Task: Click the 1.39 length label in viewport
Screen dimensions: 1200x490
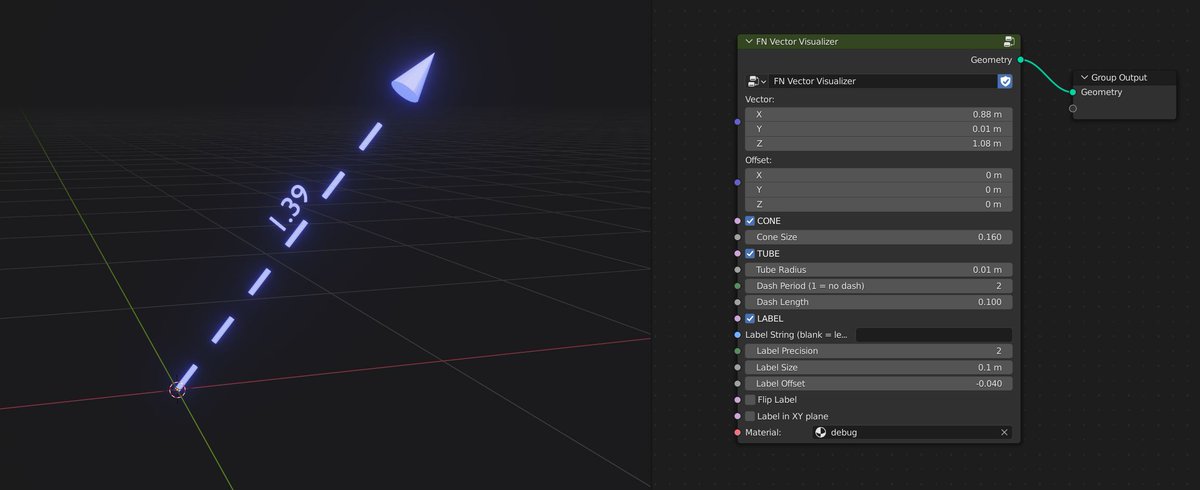Action: (289, 208)
